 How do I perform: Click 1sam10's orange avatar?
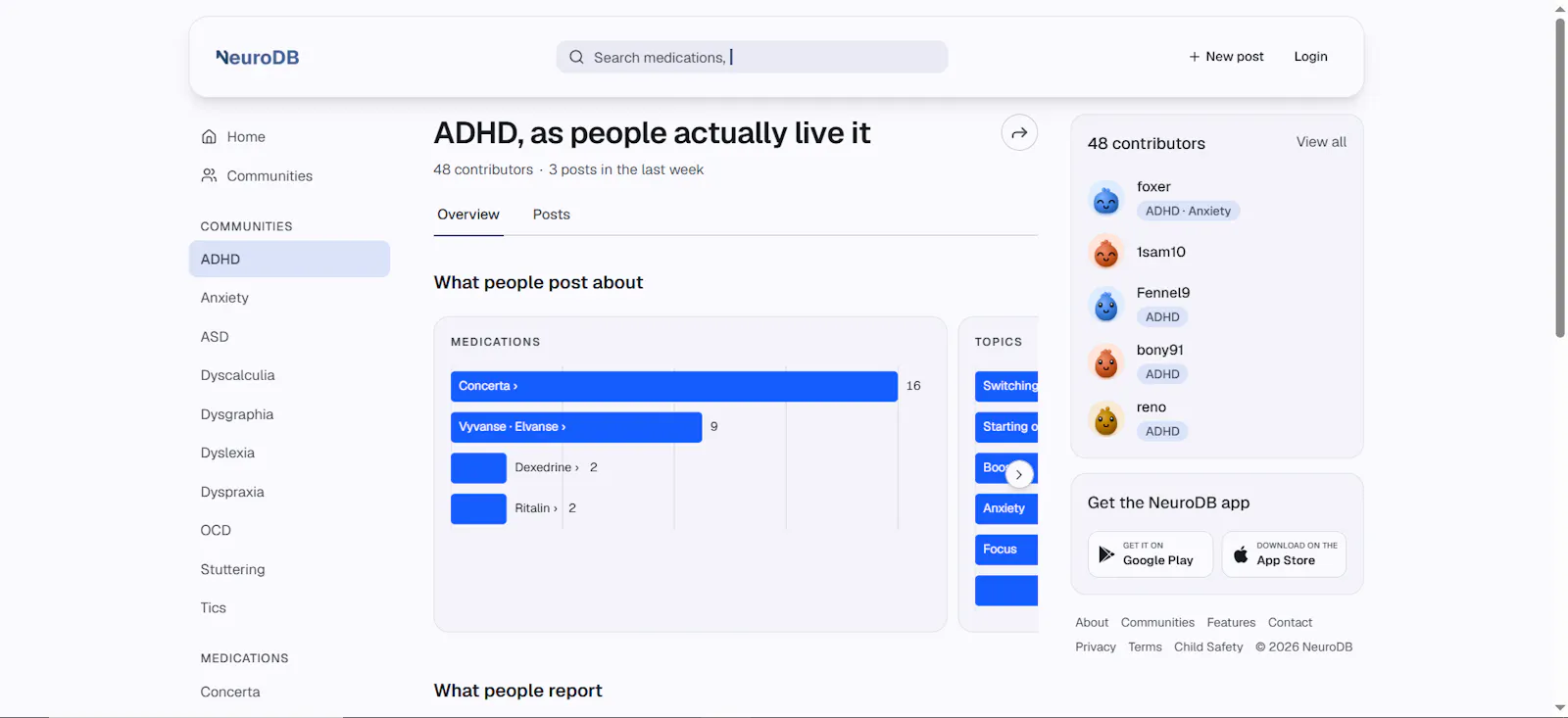1105,253
